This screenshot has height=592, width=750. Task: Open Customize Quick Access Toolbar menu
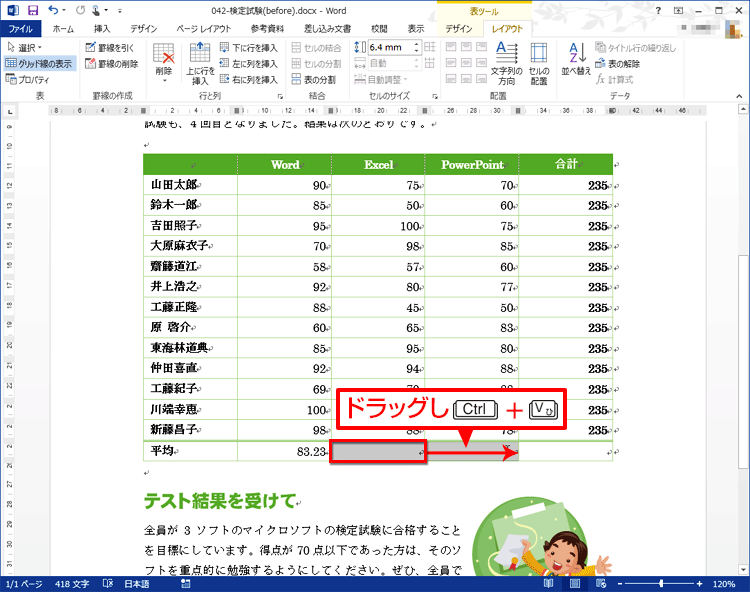[x=120, y=11]
